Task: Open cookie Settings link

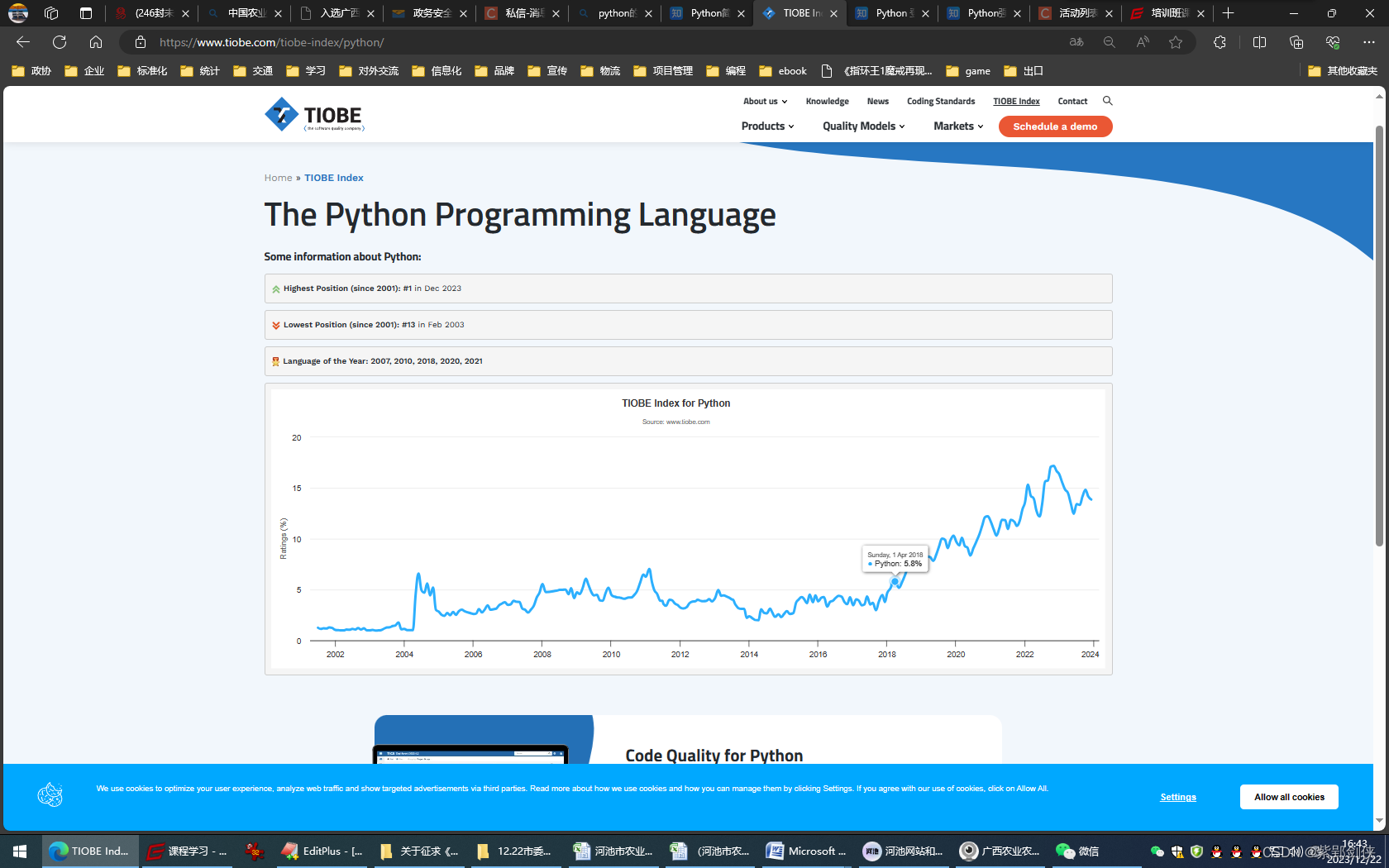Action: (x=1178, y=797)
